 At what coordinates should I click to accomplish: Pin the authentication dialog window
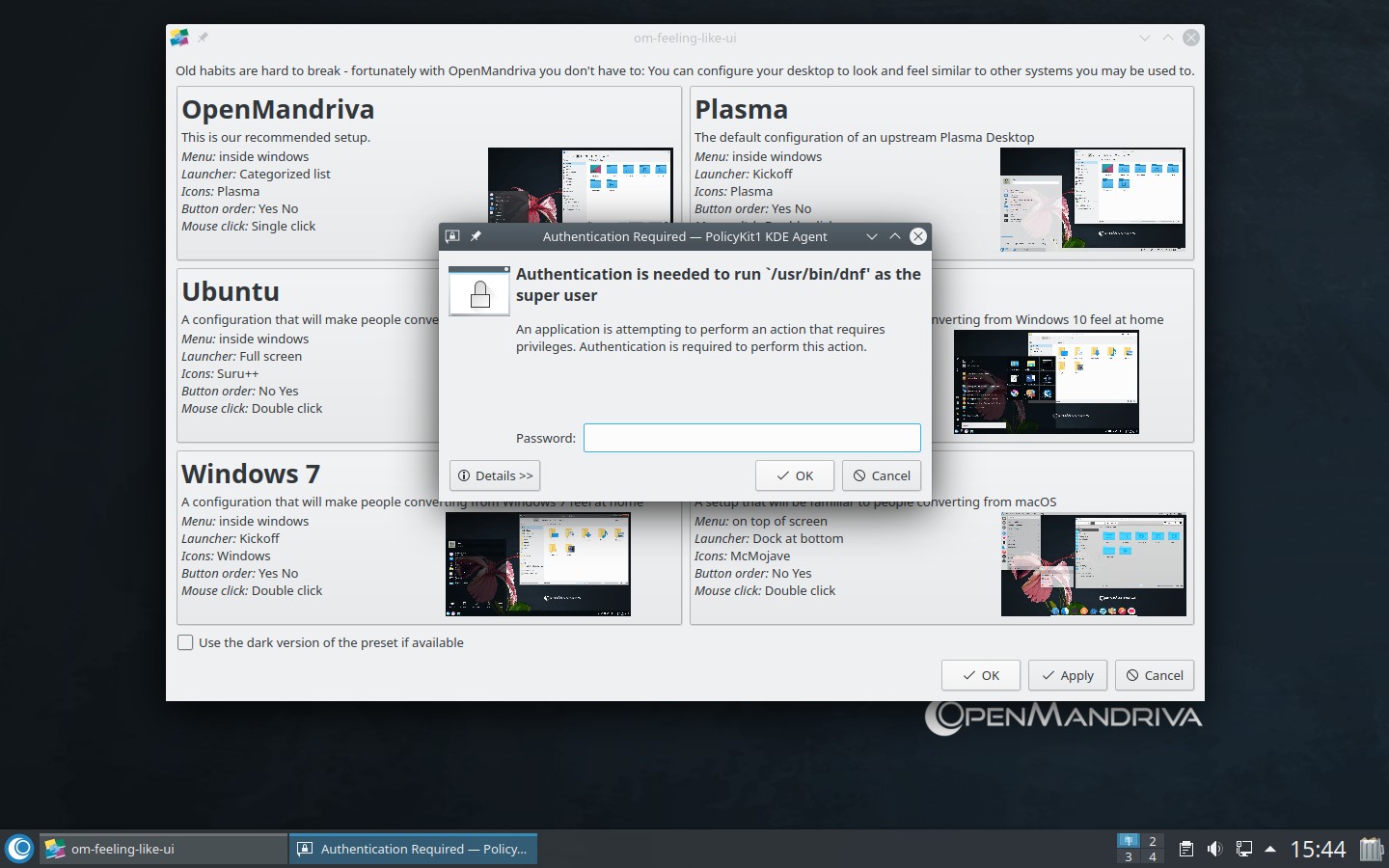tap(476, 236)
